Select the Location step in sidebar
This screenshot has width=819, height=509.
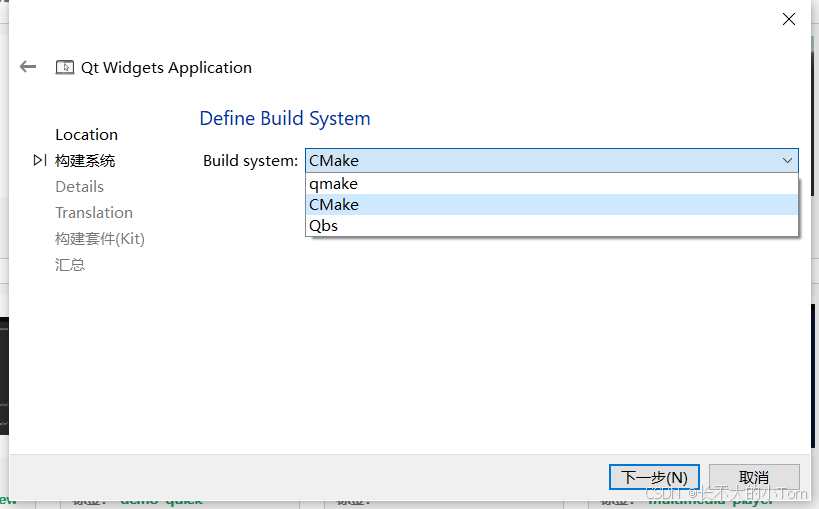pos(87,135)
